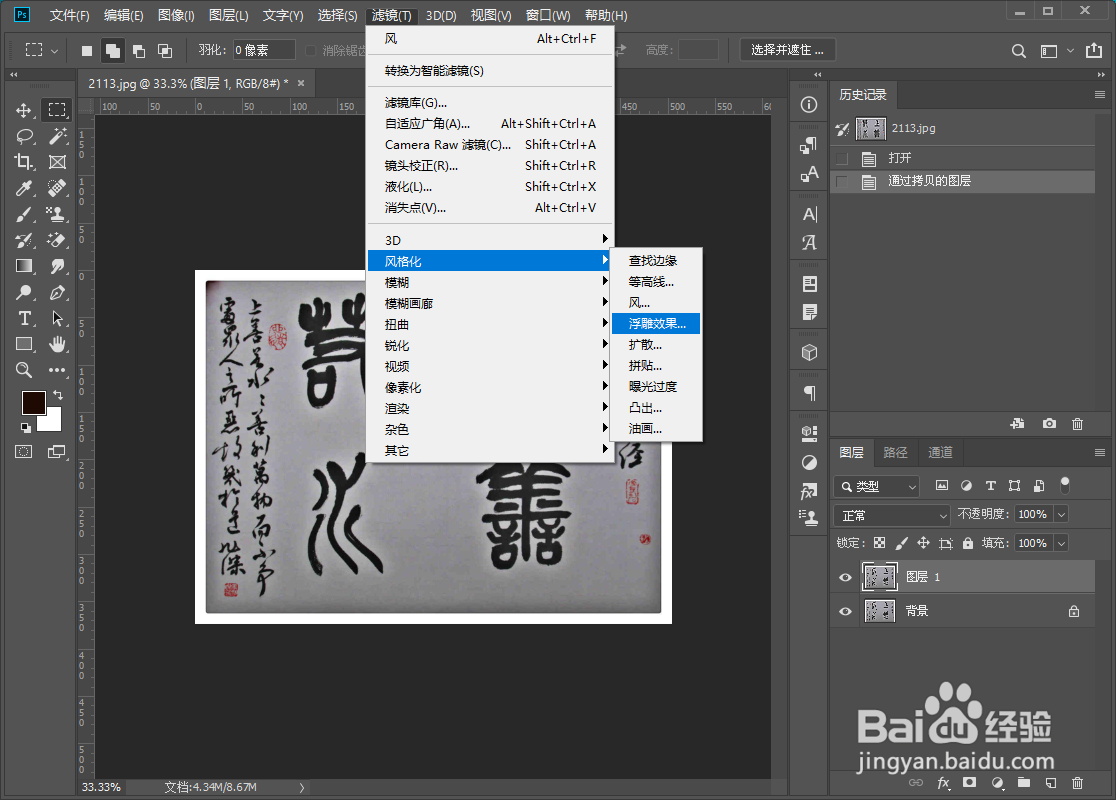The width and height of the screenshot is (1116, 800).
Task: Click the 羽化 feather input field
Action: pos(264,50)
